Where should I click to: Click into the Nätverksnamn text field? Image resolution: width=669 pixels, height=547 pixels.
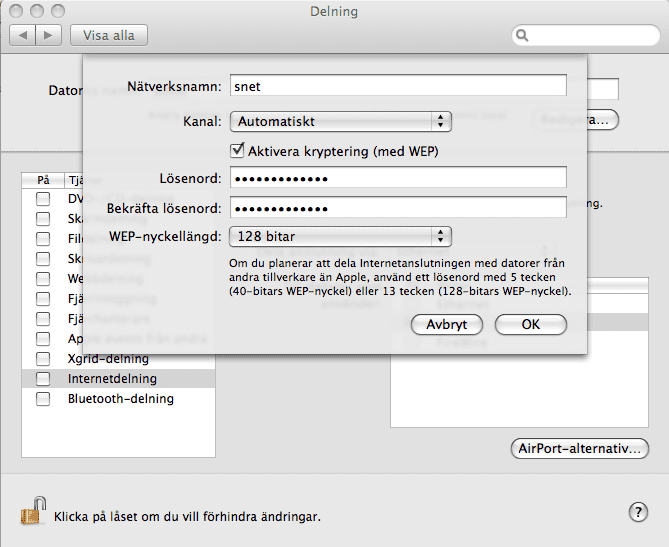(x=398, y=87)
